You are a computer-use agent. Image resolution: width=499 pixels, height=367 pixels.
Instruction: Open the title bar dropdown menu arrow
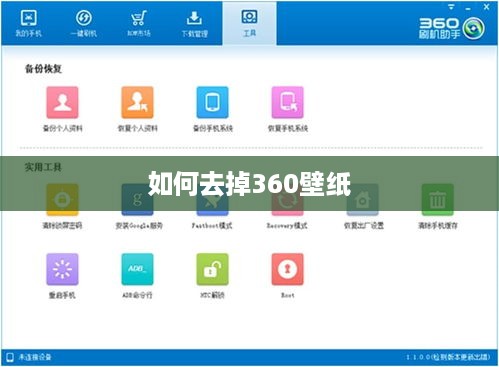click(451, 7)
